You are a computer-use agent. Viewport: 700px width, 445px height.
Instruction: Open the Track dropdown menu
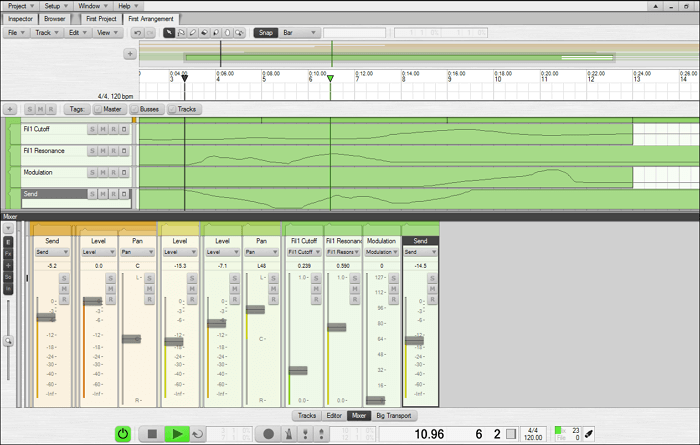(46, 33)
